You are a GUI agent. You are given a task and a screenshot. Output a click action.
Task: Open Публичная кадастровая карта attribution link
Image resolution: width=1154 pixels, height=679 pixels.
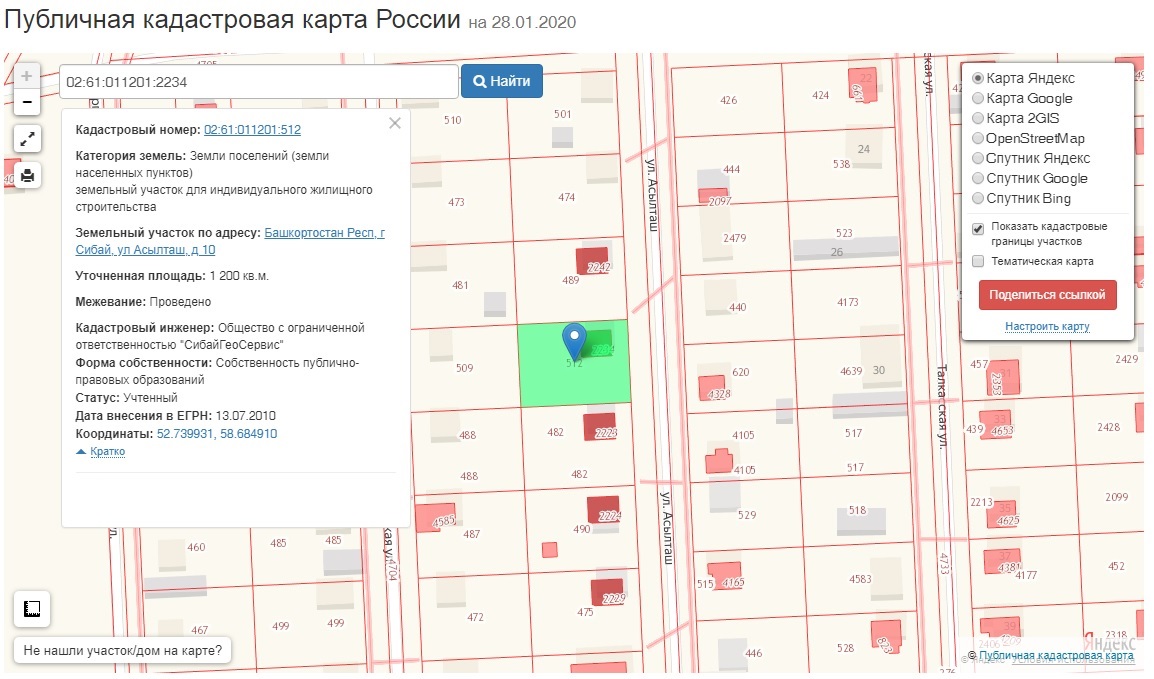1056,655
